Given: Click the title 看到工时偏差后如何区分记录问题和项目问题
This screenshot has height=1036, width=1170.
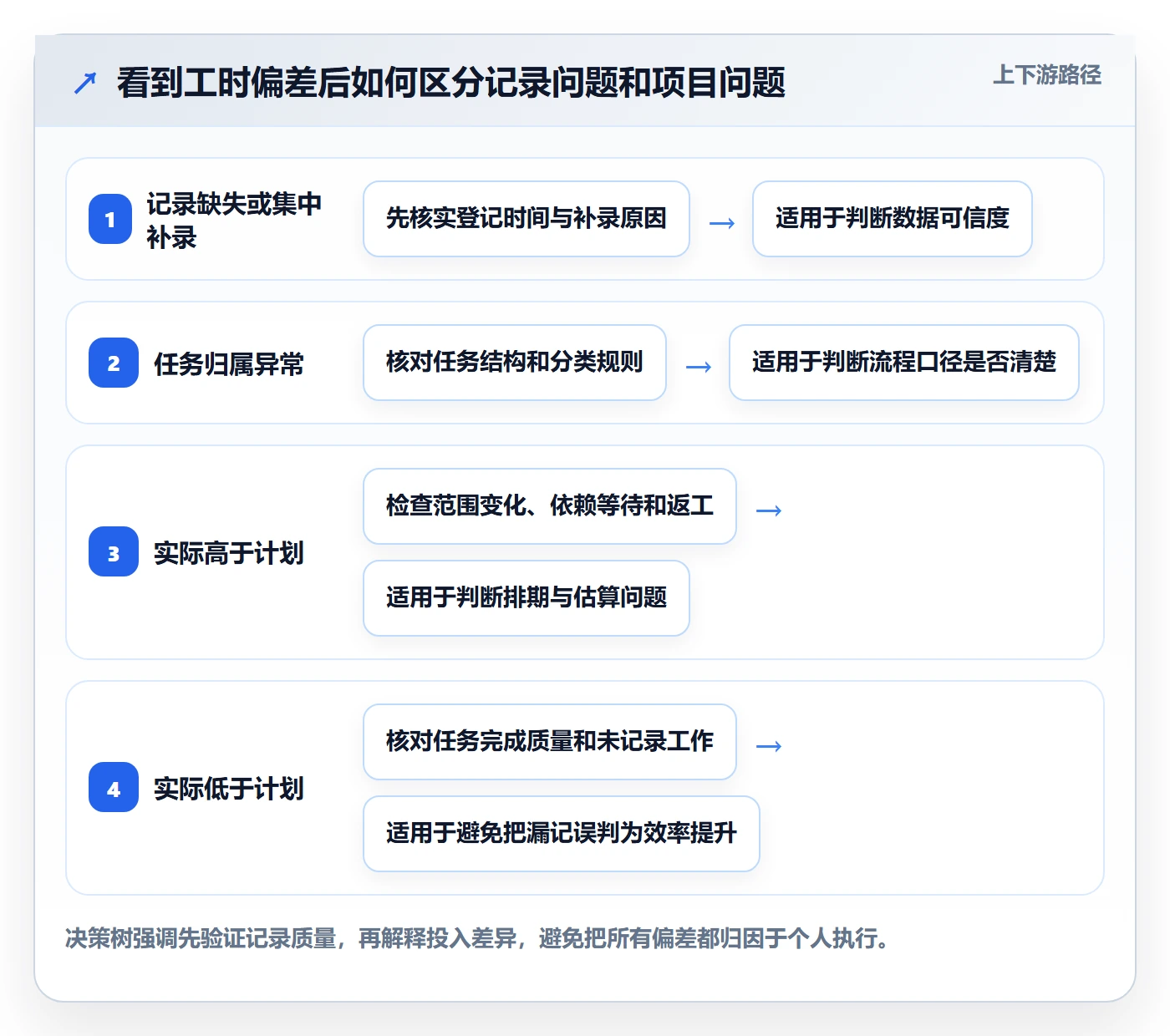Looking at the screenshot, I should [x=451, y=83].
